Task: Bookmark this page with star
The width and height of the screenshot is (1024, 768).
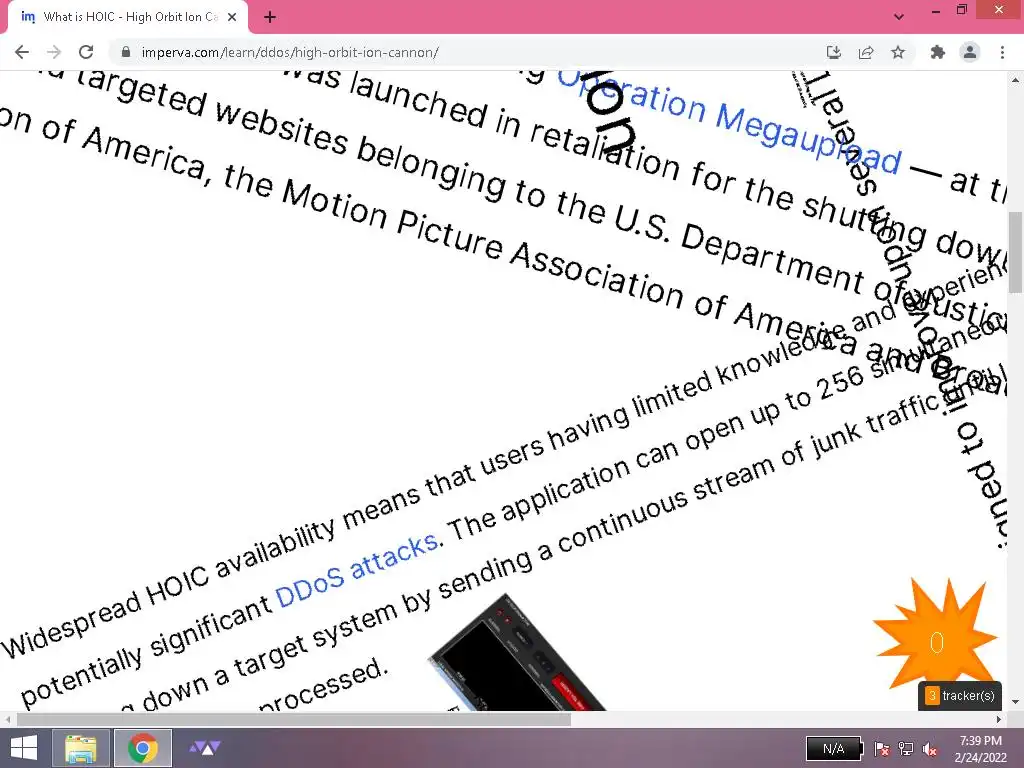Action: 898,52
